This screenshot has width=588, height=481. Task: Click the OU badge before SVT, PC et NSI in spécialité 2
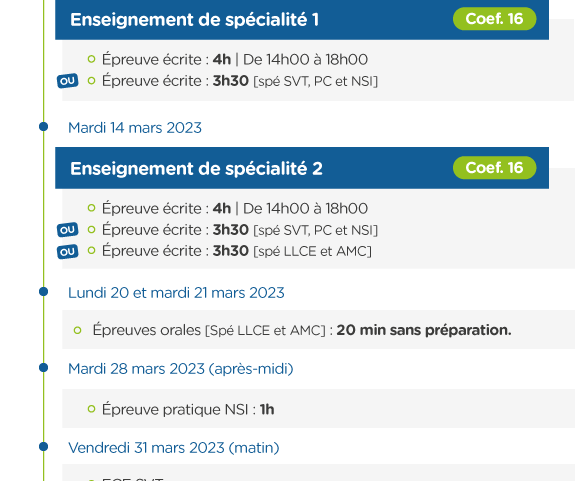(68, 230)
